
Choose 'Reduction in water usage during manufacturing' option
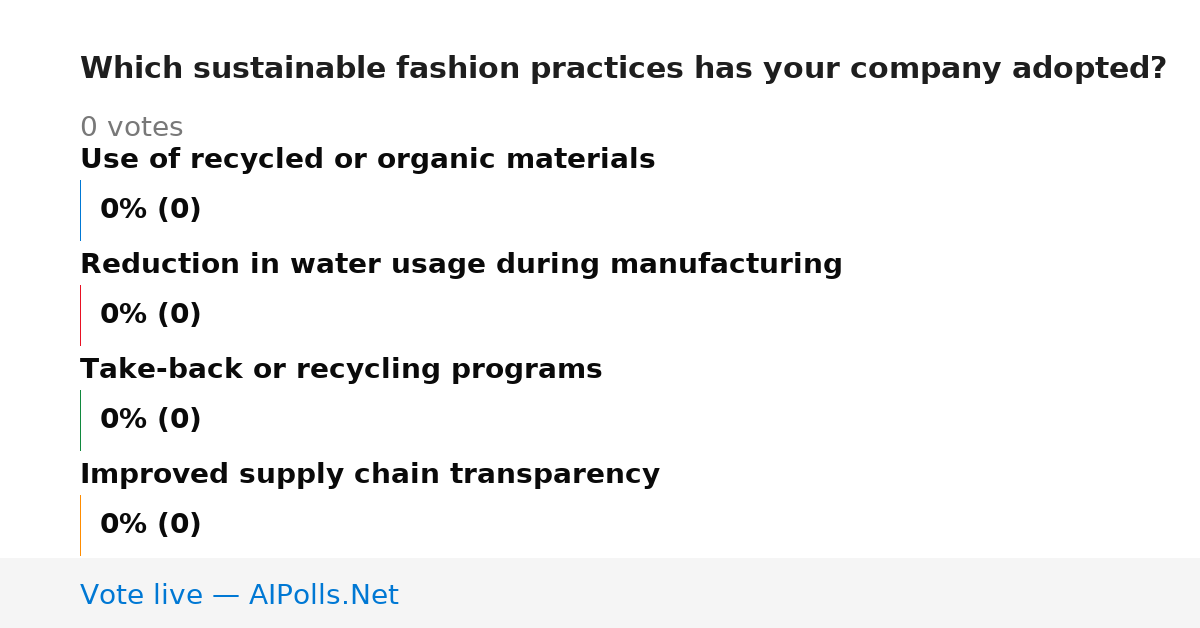click(x=461, y=264)
